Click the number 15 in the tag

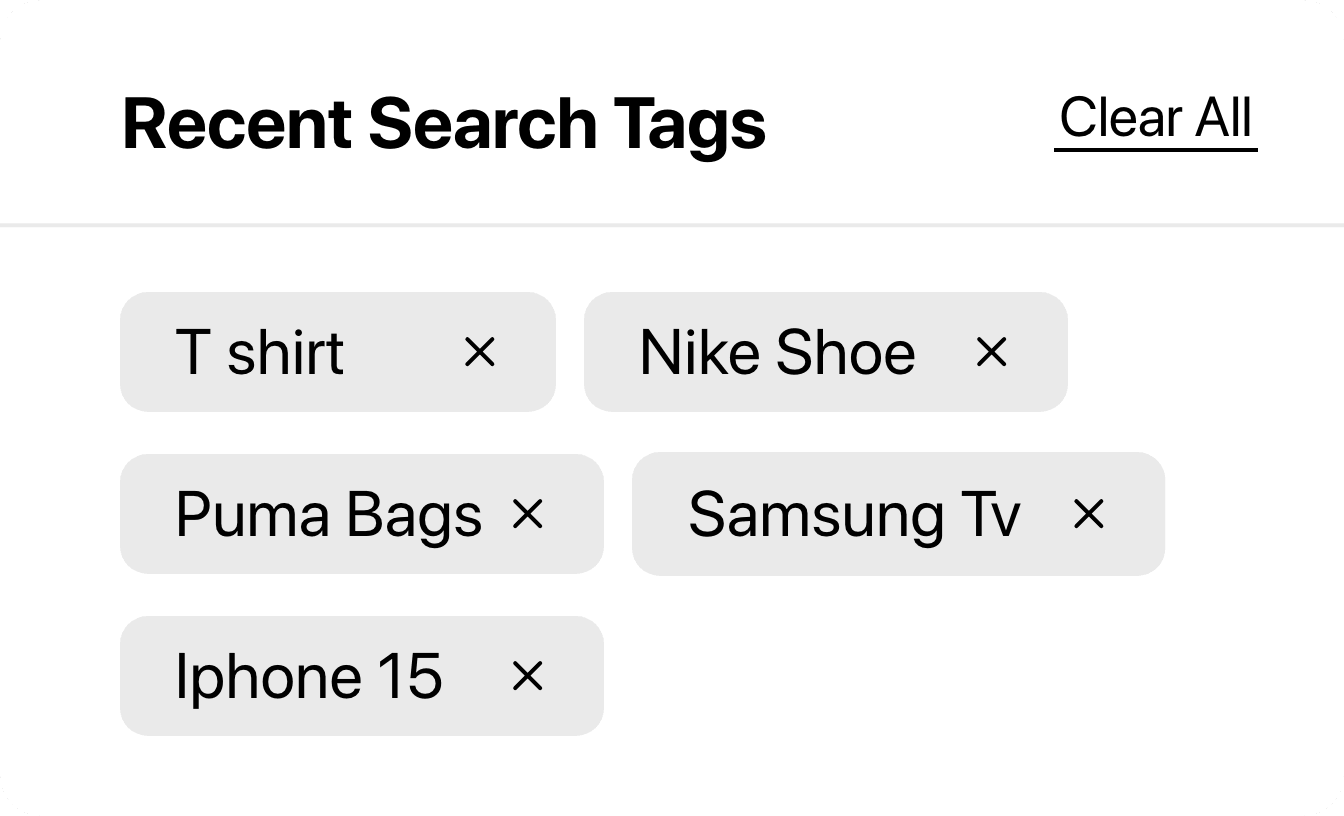(x=410, y=677)
